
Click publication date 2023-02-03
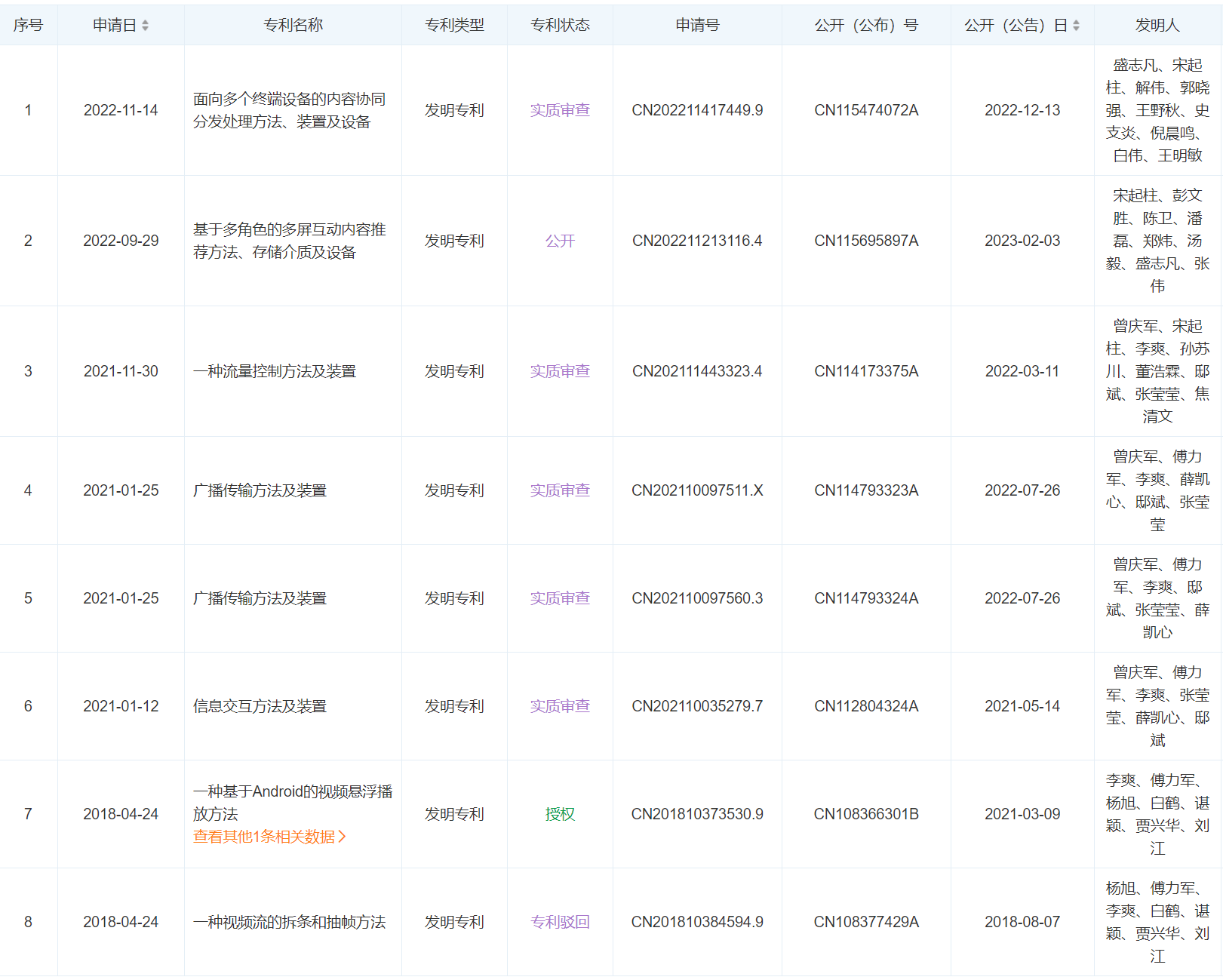1022,241
